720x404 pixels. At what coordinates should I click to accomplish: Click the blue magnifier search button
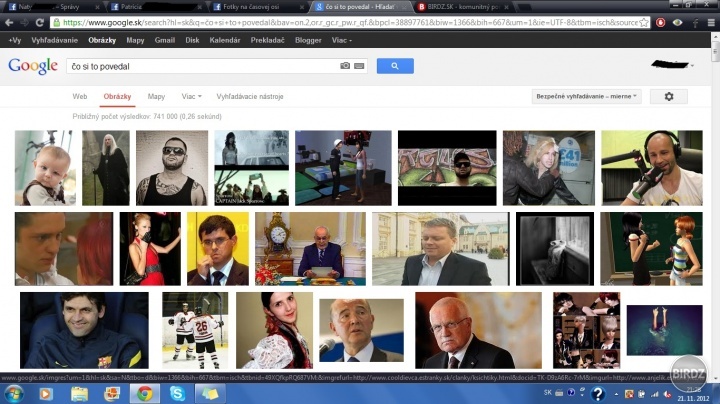[395, 66]
